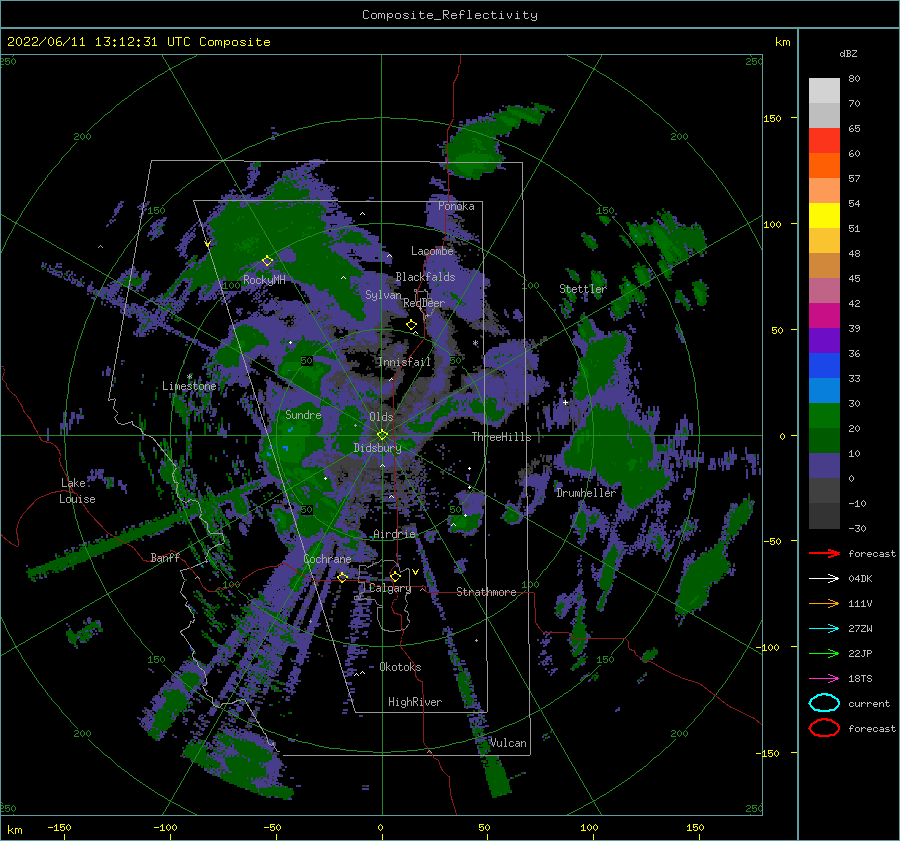Viewport: 900px width, 841px height.
Task: Click the ThreeHills city label
Action: [x=501, y=437]
